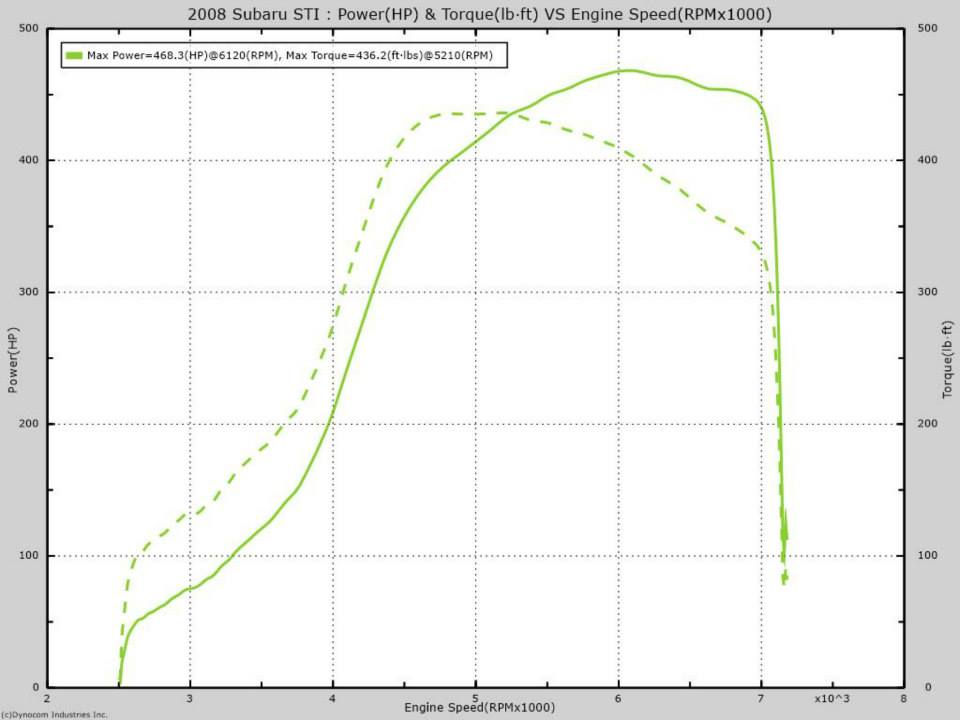Click the 'x10^3' multiplier on x-axis

[x=832, y=699]
